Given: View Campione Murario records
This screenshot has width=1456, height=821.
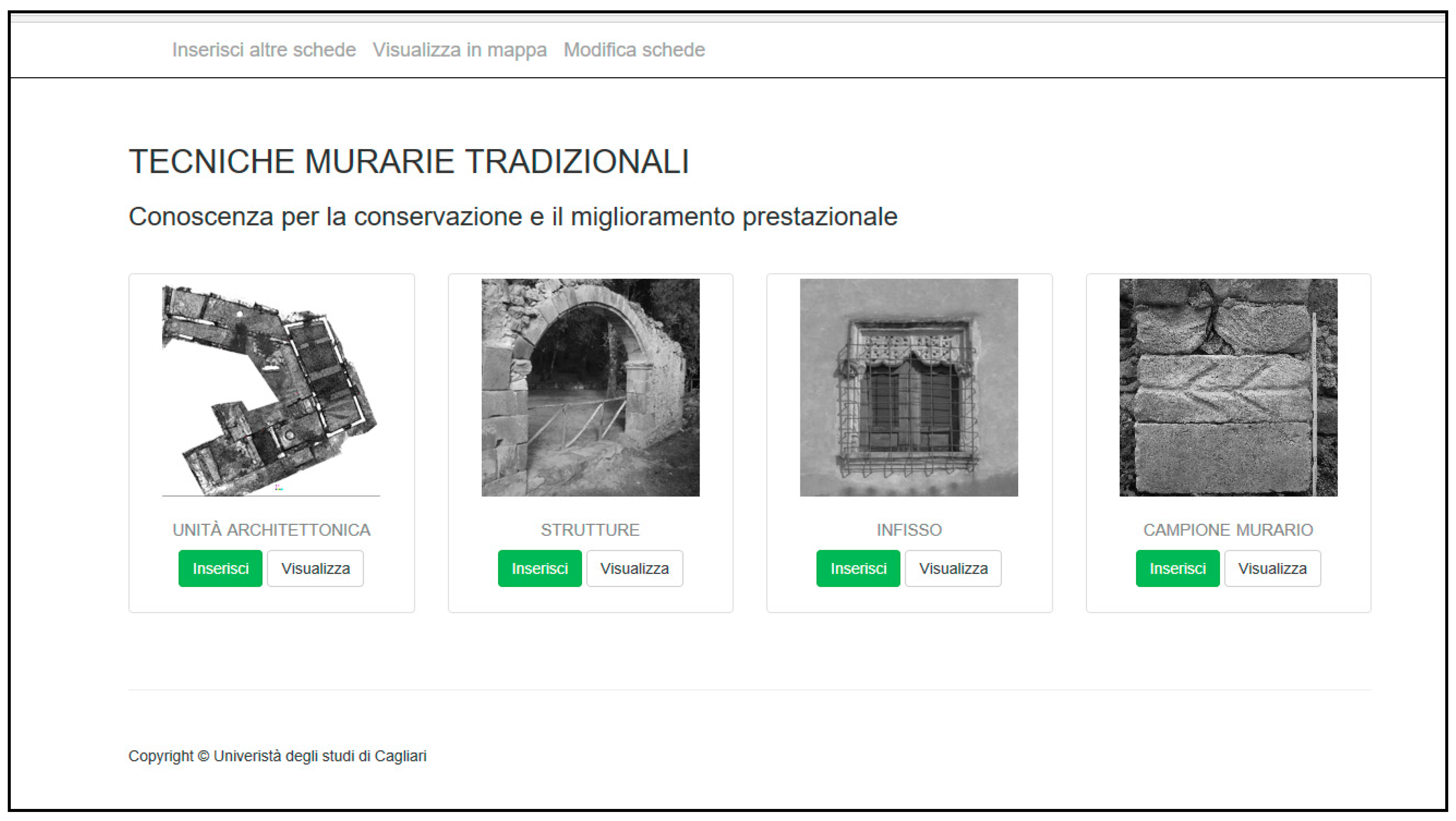Looking at the screenshot, I should 1272,568.
